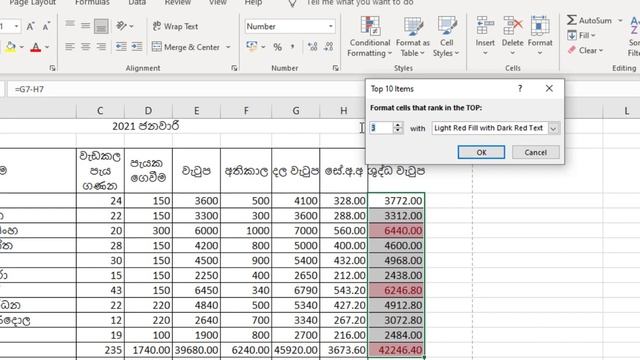Open the Data tab

(x=137, y=3)
